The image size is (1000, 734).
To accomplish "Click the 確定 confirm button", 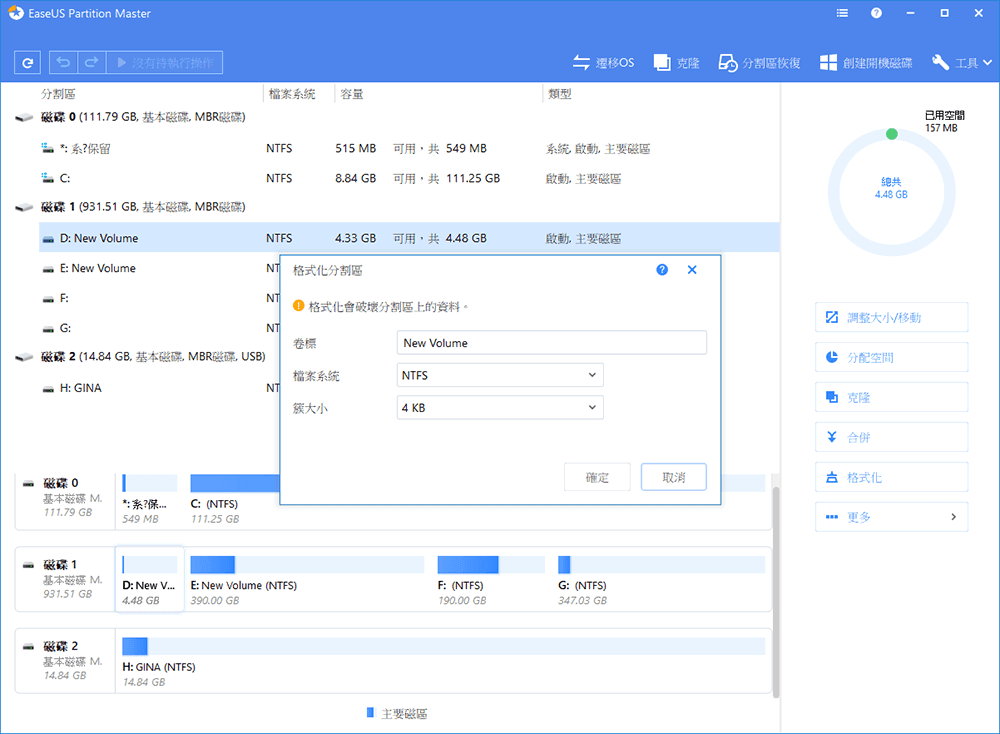I will point(597,477).
